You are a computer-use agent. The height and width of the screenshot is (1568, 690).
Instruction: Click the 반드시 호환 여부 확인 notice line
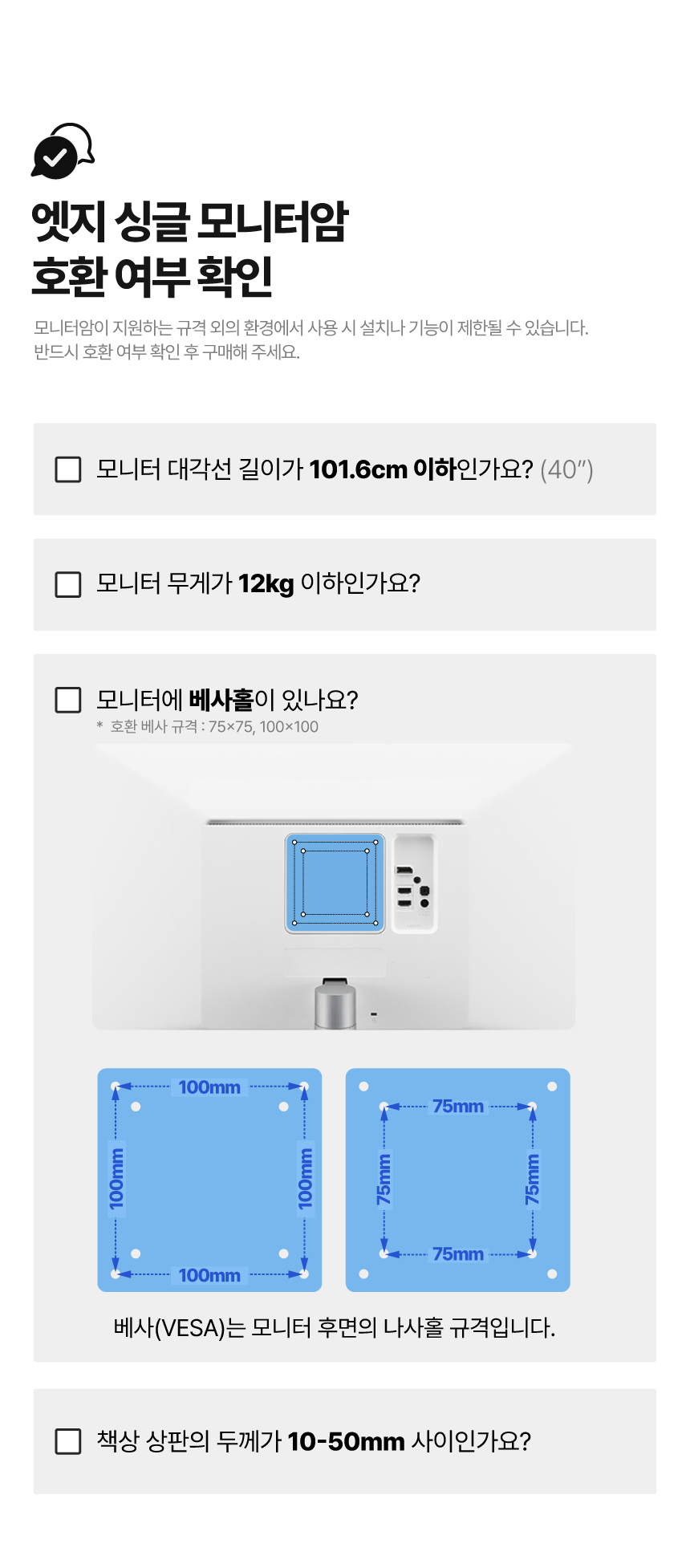coord(167,351)
